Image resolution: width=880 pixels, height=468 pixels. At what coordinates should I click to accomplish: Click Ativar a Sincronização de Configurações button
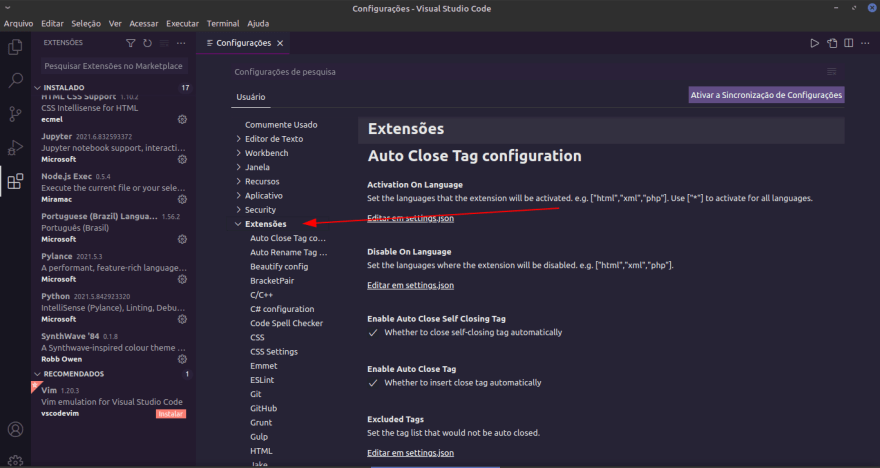point(766,95)
